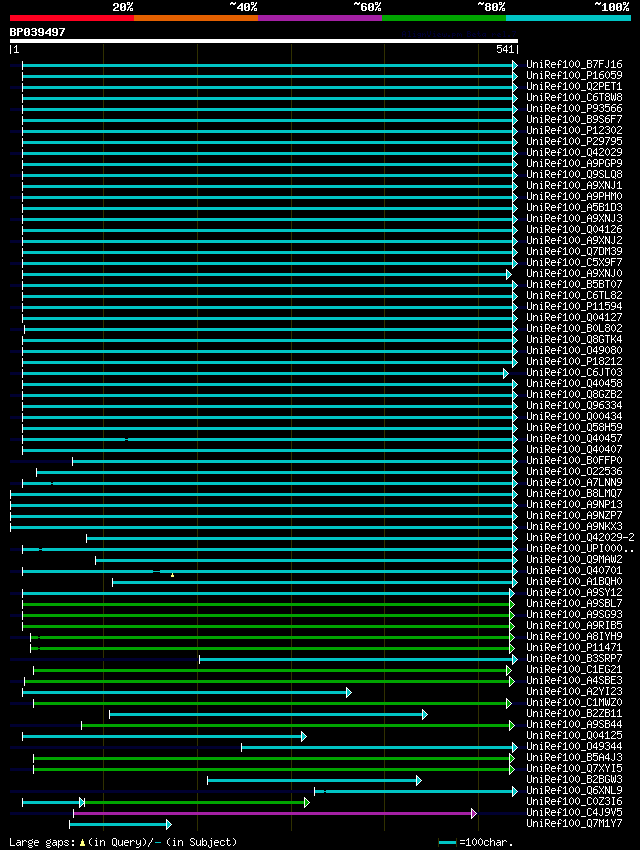Select the UniRef100_Q40457 label
The image size is (640, 850).
click(574, 438)
